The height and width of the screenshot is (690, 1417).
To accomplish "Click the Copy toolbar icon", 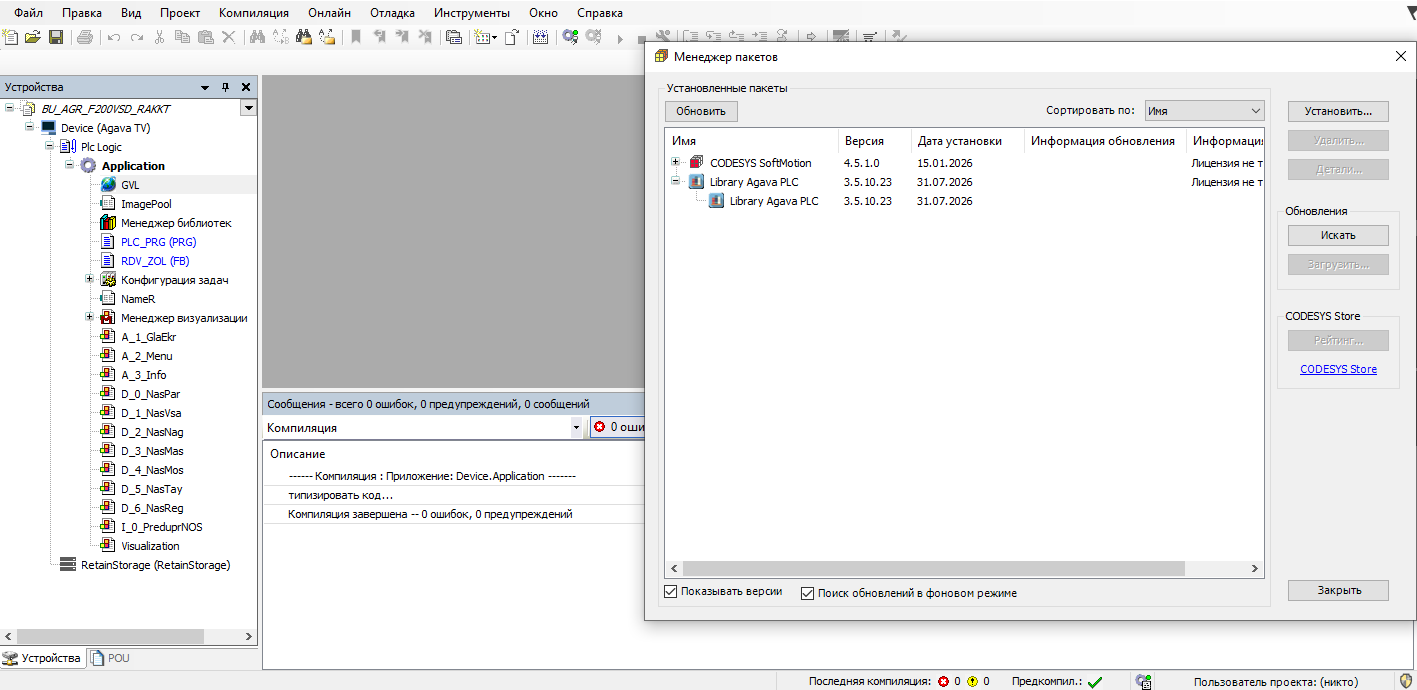I will coord(182,37).
